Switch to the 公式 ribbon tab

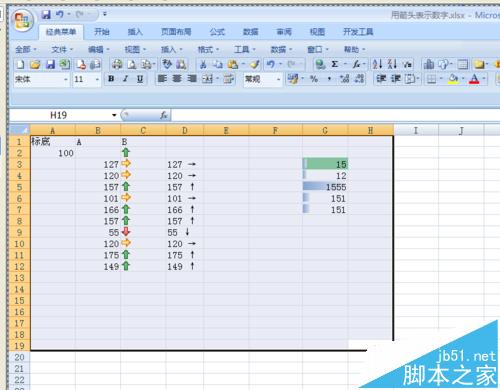click(x=217, y=32)
